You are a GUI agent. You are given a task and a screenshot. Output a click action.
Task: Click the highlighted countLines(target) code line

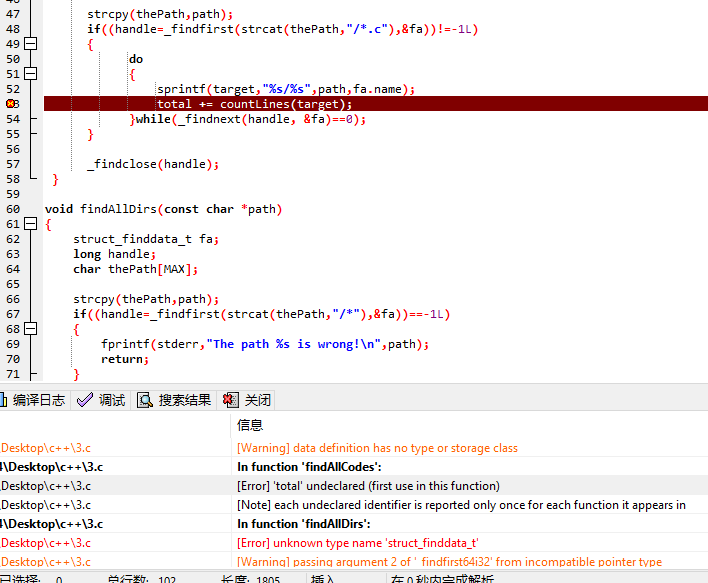[x=254, y=104]
